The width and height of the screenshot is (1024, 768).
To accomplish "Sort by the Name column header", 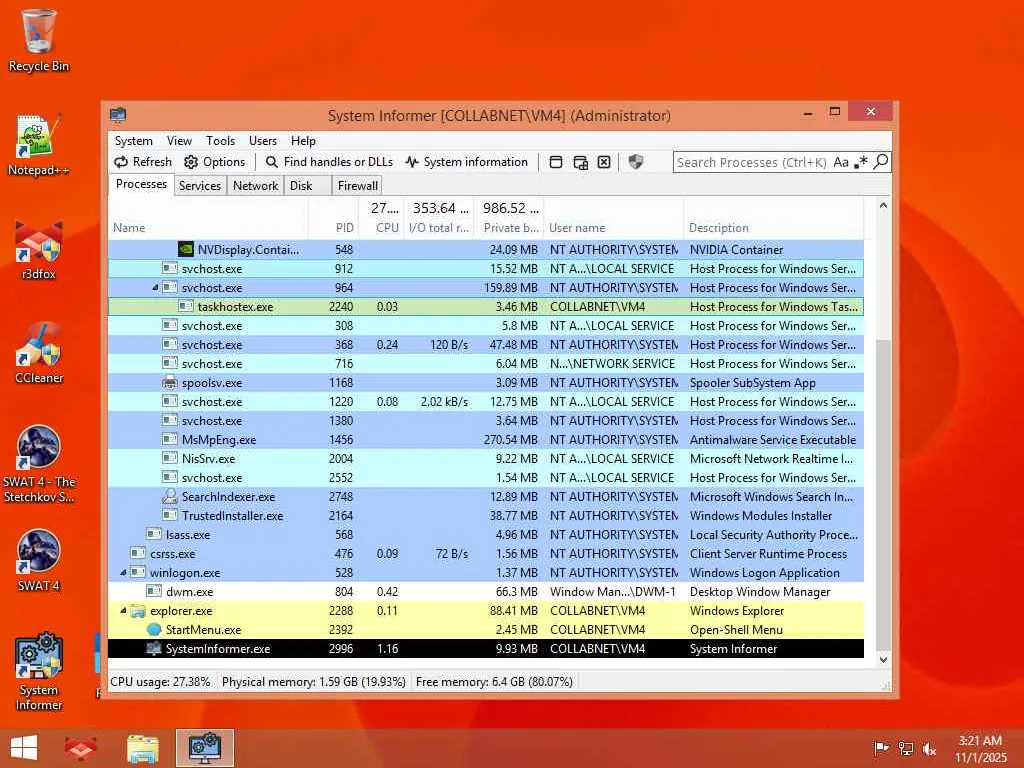I will [x=208, y=228].
